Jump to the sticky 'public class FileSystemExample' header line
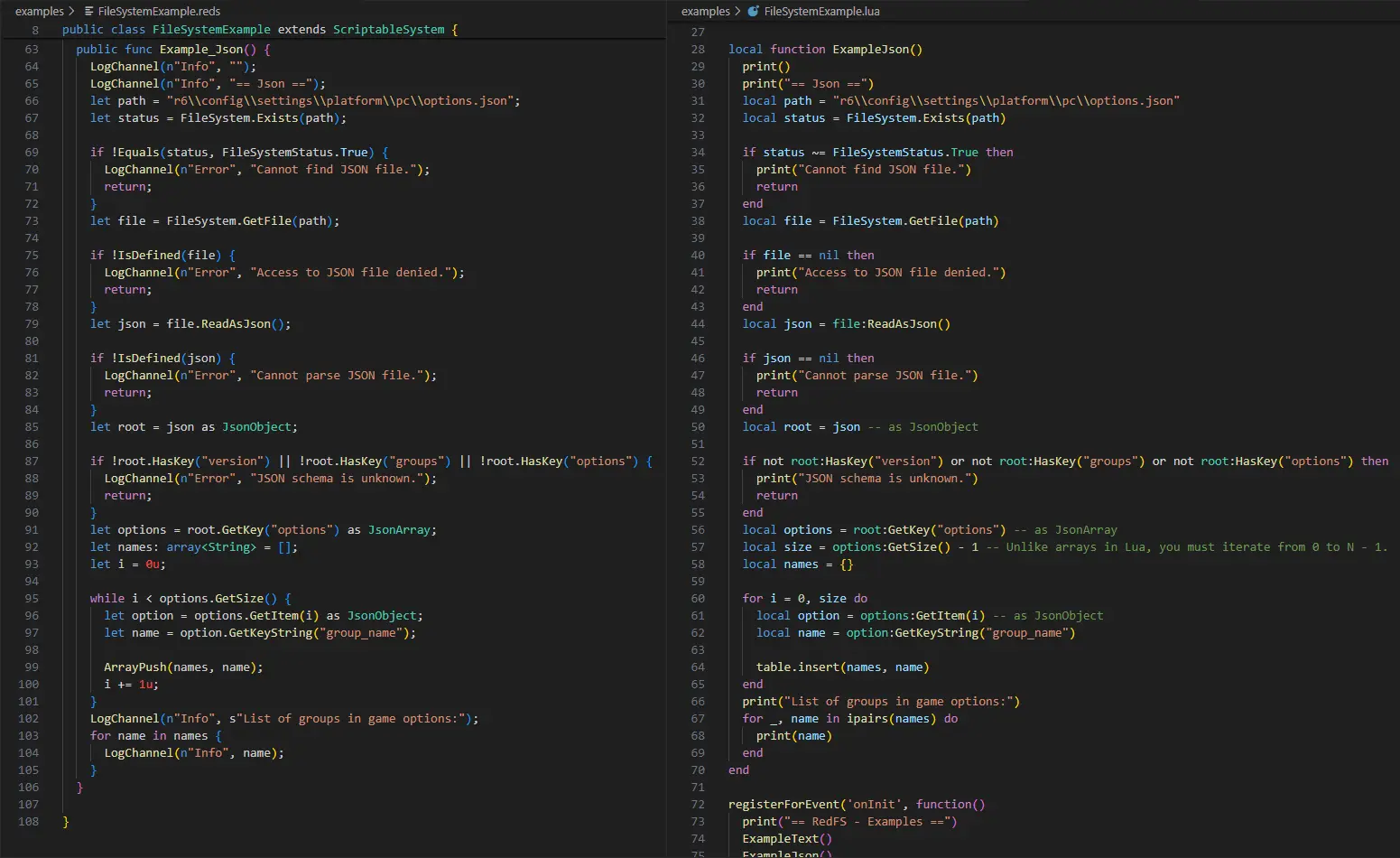Screen dimensions: 1400x858 click(260, 30)
